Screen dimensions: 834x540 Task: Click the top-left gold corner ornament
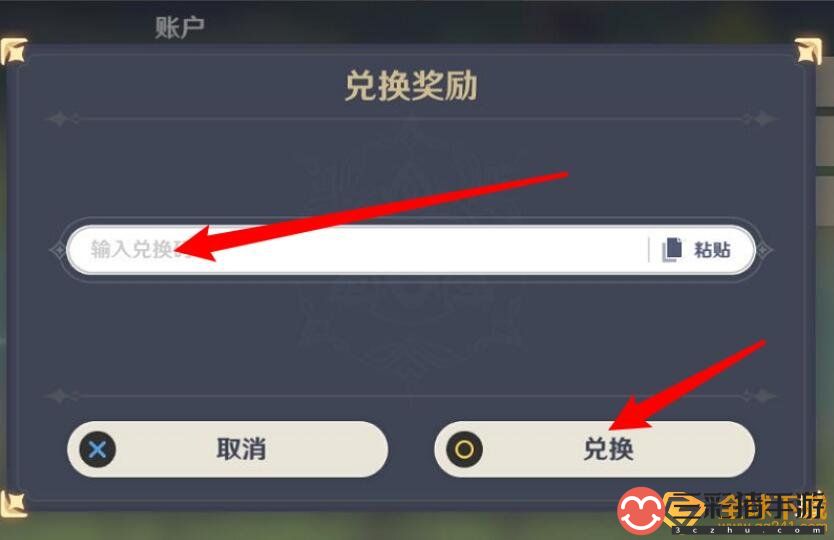pos(13,51)
